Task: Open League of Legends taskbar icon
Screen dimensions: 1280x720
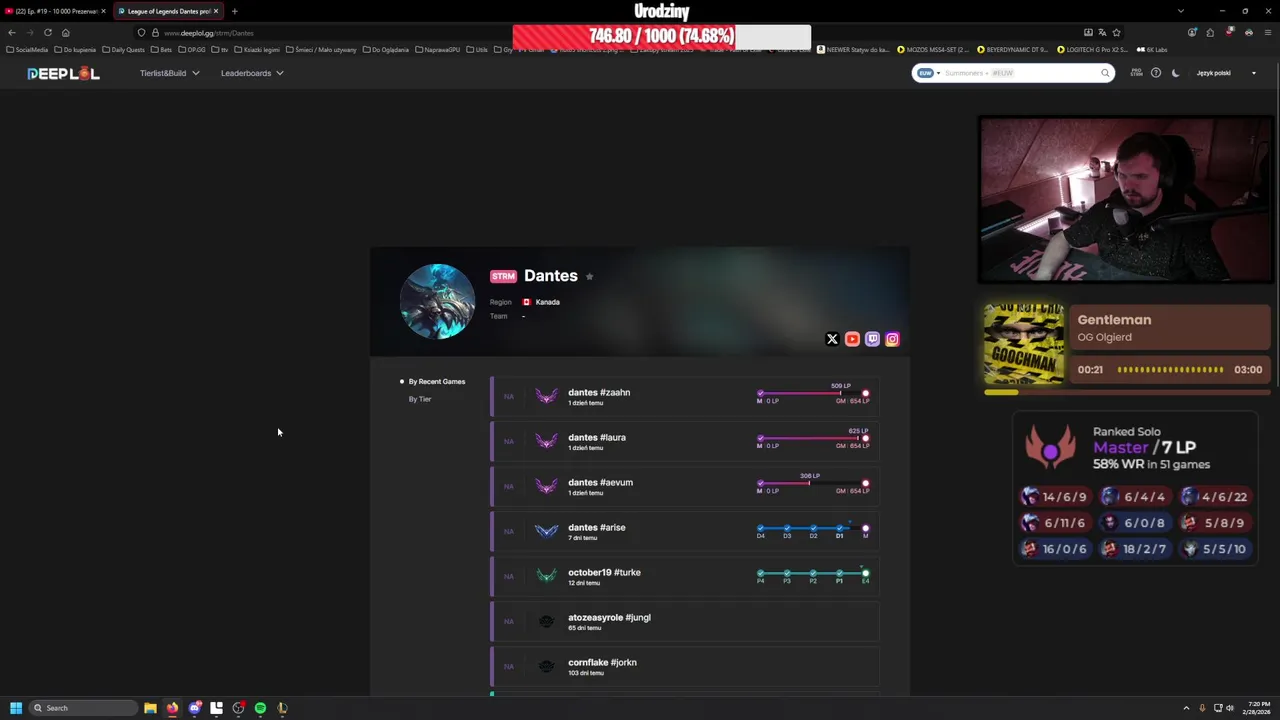Action: (282, 708)
